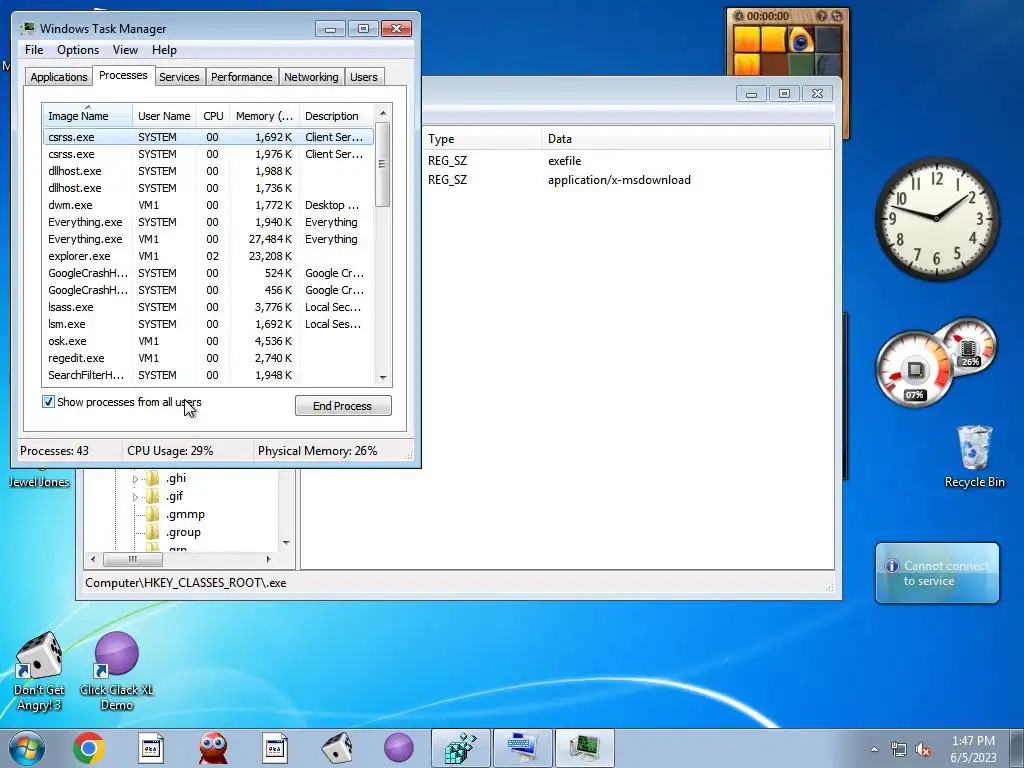Switch to Registry Editor taskbar button
Image resolution: width=1024 pixels, height=768 pixels.
click(460, 748)
